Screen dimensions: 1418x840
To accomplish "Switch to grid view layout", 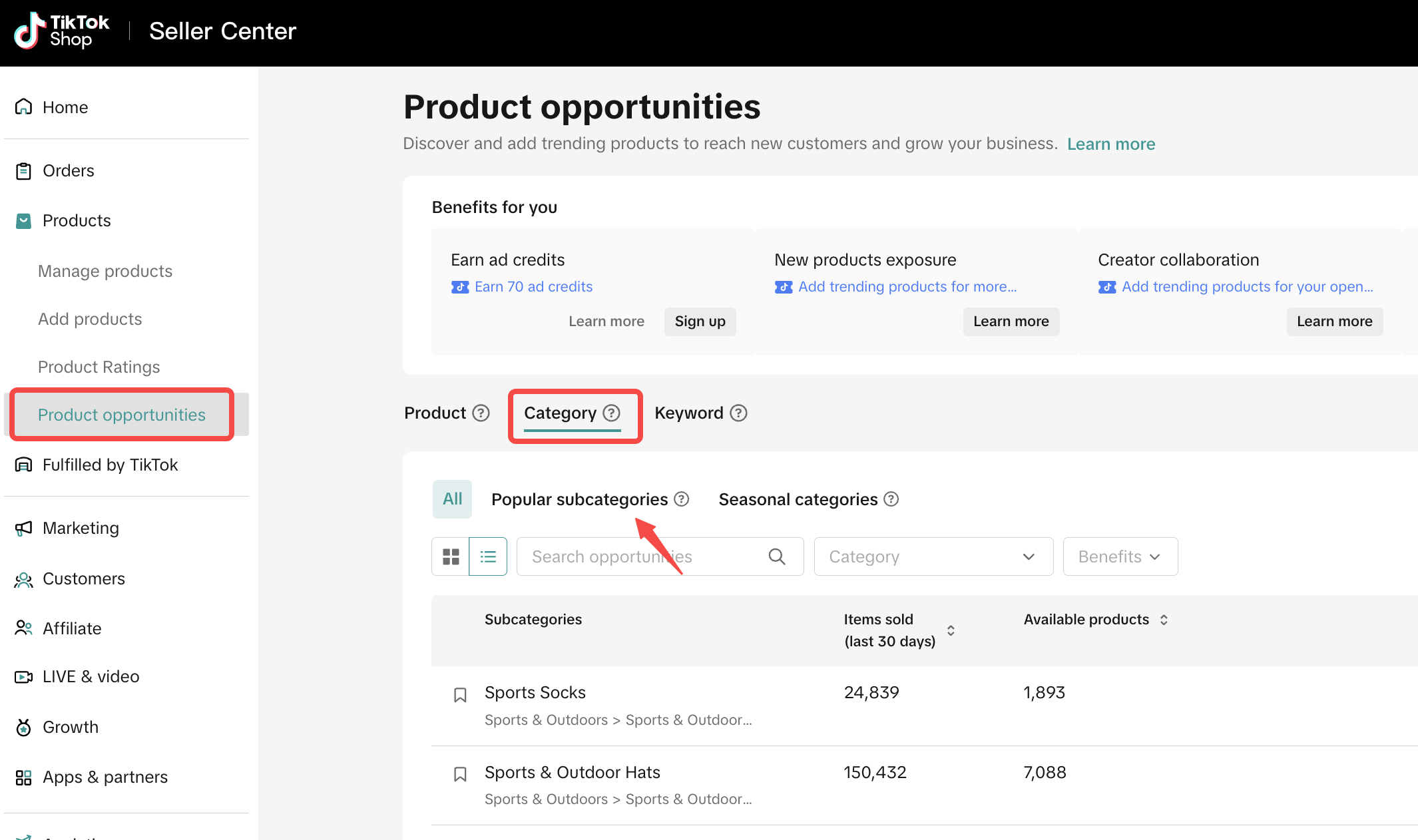I will point(451,556).
